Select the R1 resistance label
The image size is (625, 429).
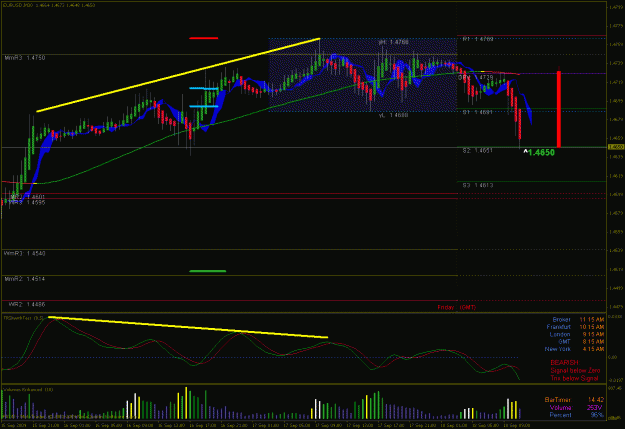point(478,39)
